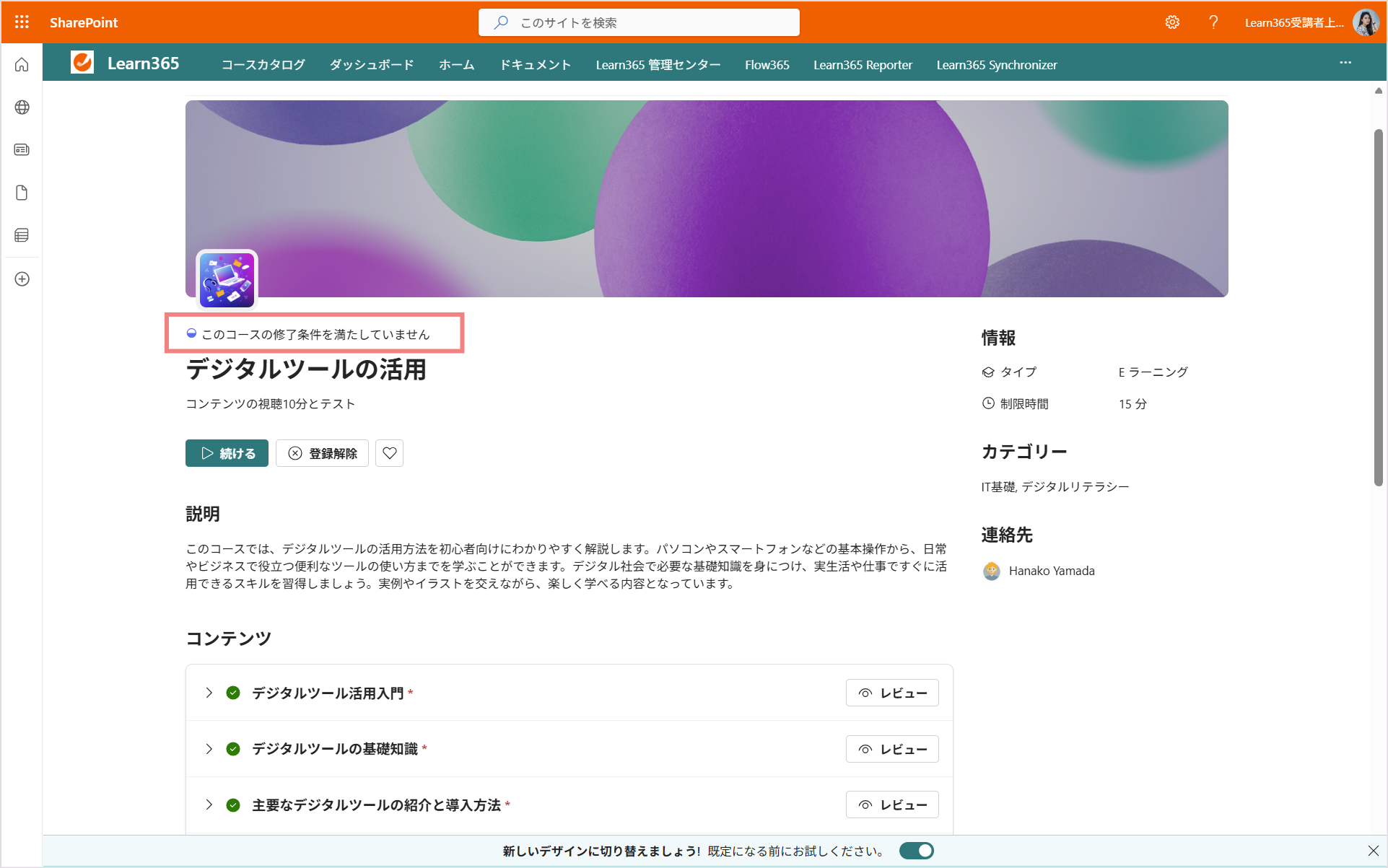Open My sites globe icon
1388x868 pixels.
[22, 108]
